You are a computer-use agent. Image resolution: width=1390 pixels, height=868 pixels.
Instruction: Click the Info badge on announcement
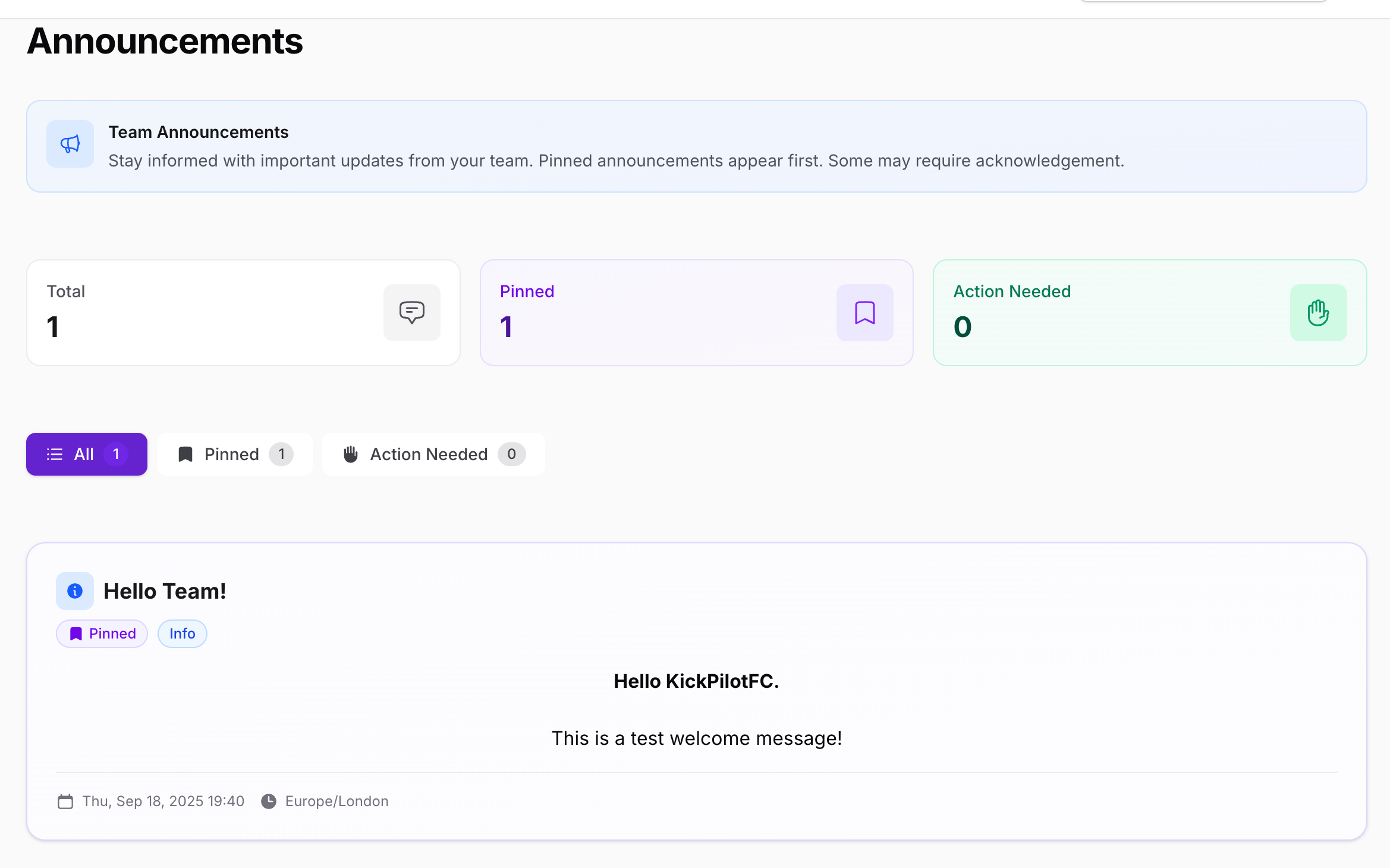pos(182,634)
